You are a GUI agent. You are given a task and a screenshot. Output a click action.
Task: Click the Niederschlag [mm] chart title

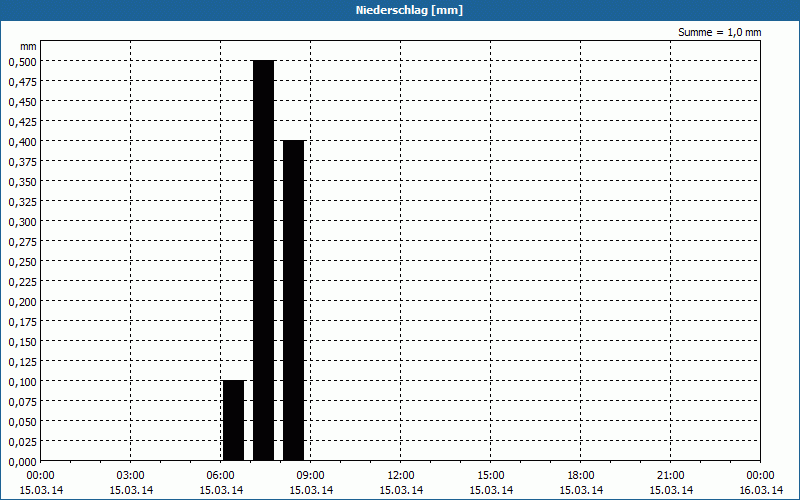click(x=409, y=10)
